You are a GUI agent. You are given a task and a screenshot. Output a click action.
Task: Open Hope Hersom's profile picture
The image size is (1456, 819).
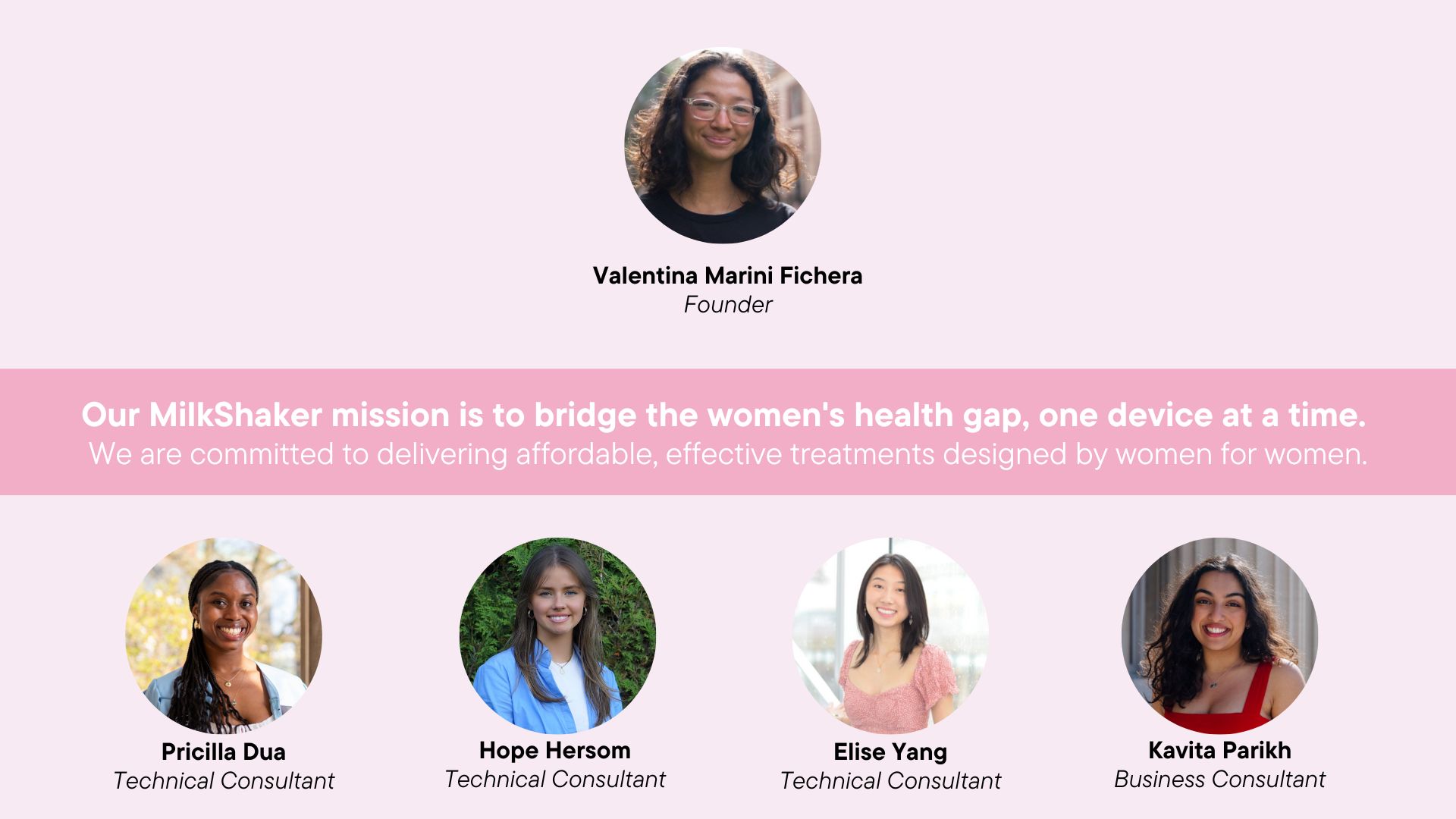(x=557, y=635)
